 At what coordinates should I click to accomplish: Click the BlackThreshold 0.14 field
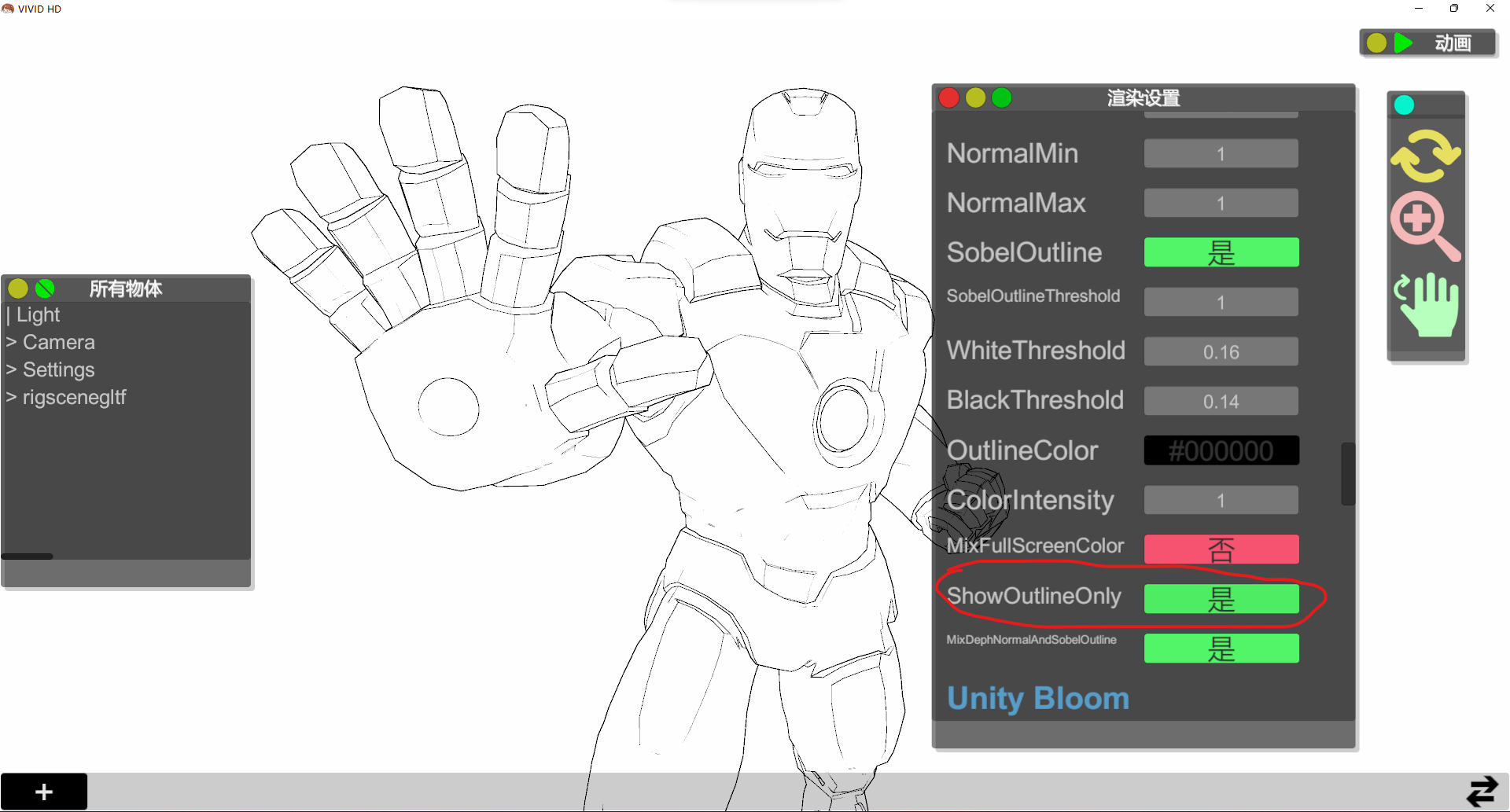[1221, 401]
